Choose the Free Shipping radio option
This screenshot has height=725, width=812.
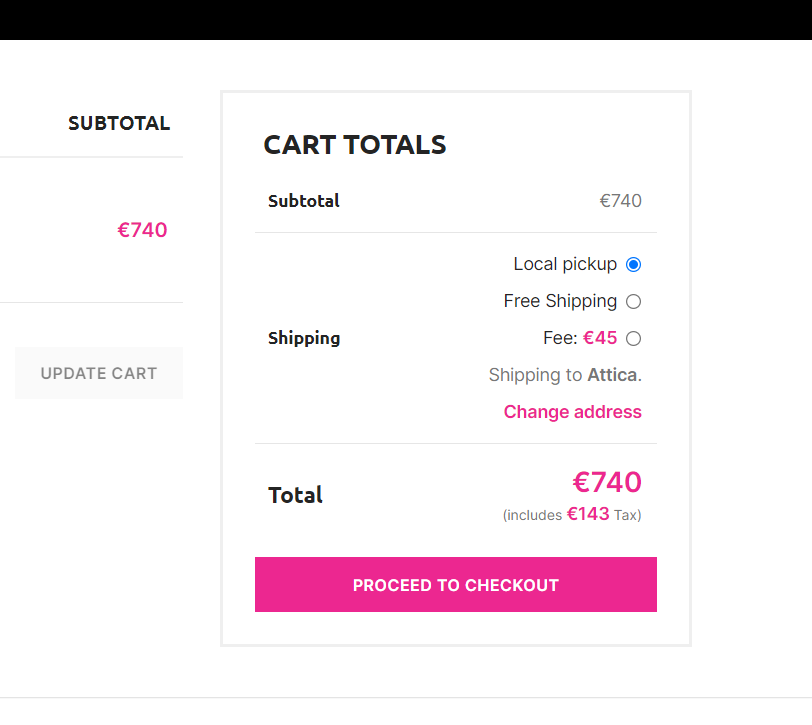pos(633,302)
